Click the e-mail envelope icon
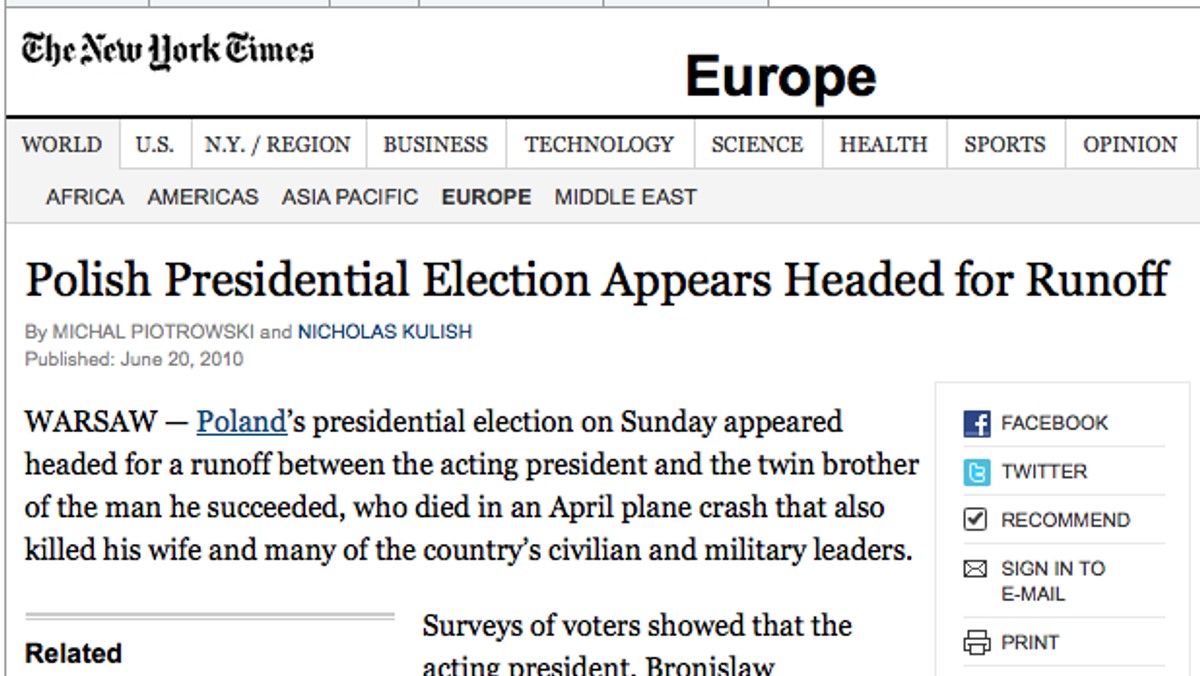The height and width of the screenshot is (676, 1200). (975, 569)
